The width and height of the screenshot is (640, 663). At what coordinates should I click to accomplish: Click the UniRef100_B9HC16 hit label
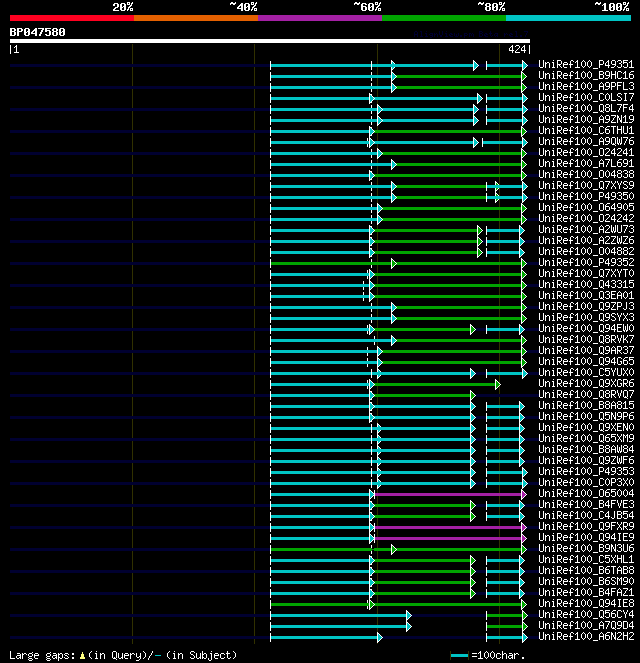pyautogui.click(x=586, y=75)
